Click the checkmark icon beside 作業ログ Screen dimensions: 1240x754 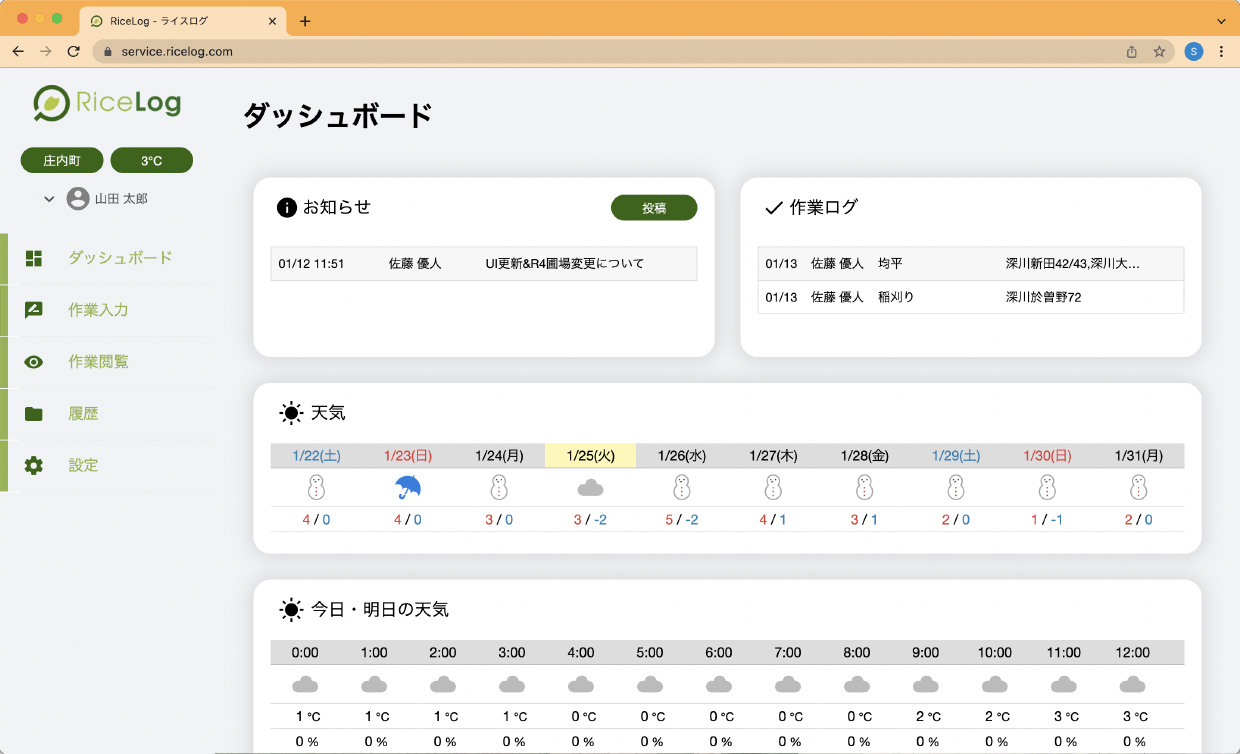pyautogui.click(x=773, y=208)
